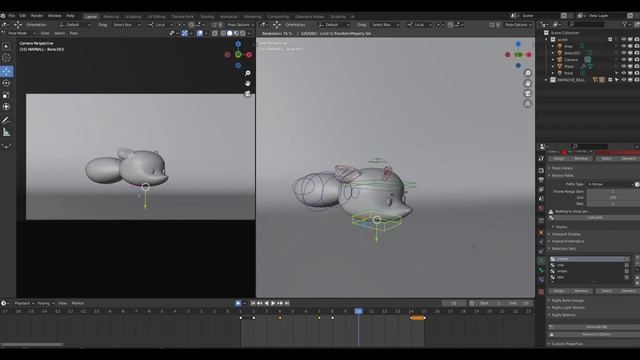Toggle camera view in right viewport
The image size is (640, 360).
528,93
